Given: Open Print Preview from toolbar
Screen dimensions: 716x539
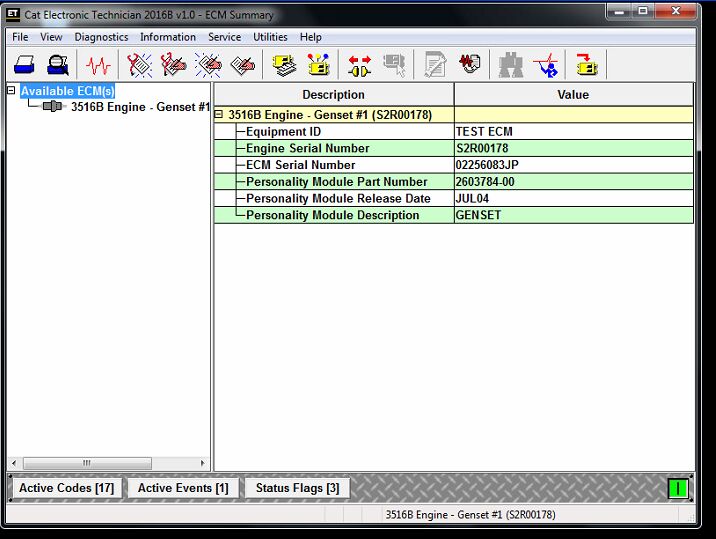Looking at the screenshot, I should point(58,65).
